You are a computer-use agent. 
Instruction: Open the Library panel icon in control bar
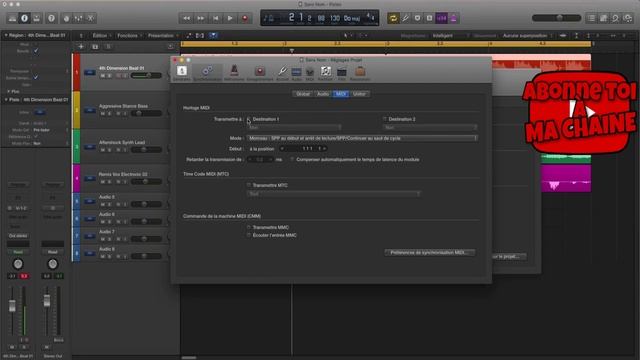click(12, 18)
